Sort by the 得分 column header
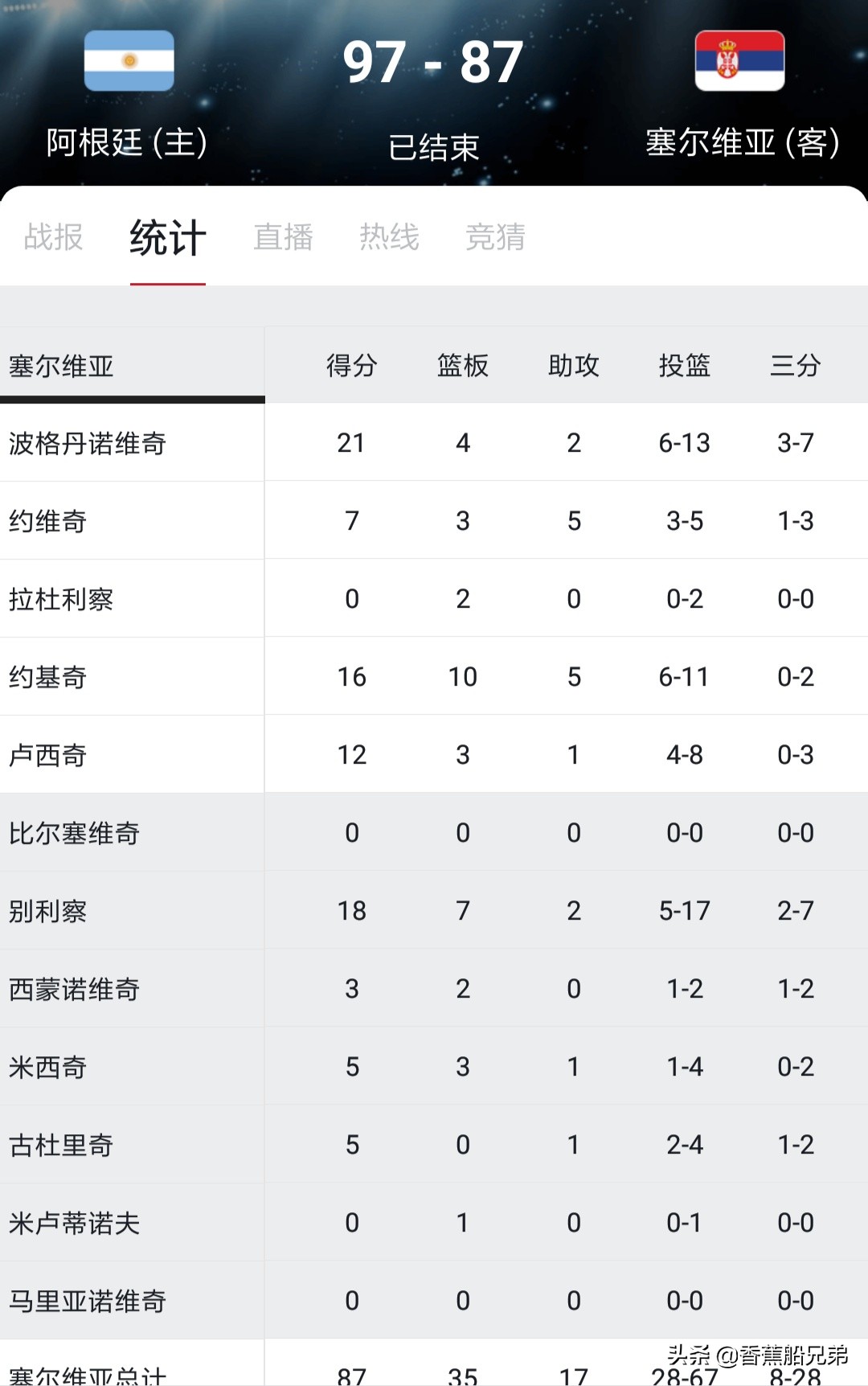This screenshot has width=868, height=1386. [x=351, y=365]
